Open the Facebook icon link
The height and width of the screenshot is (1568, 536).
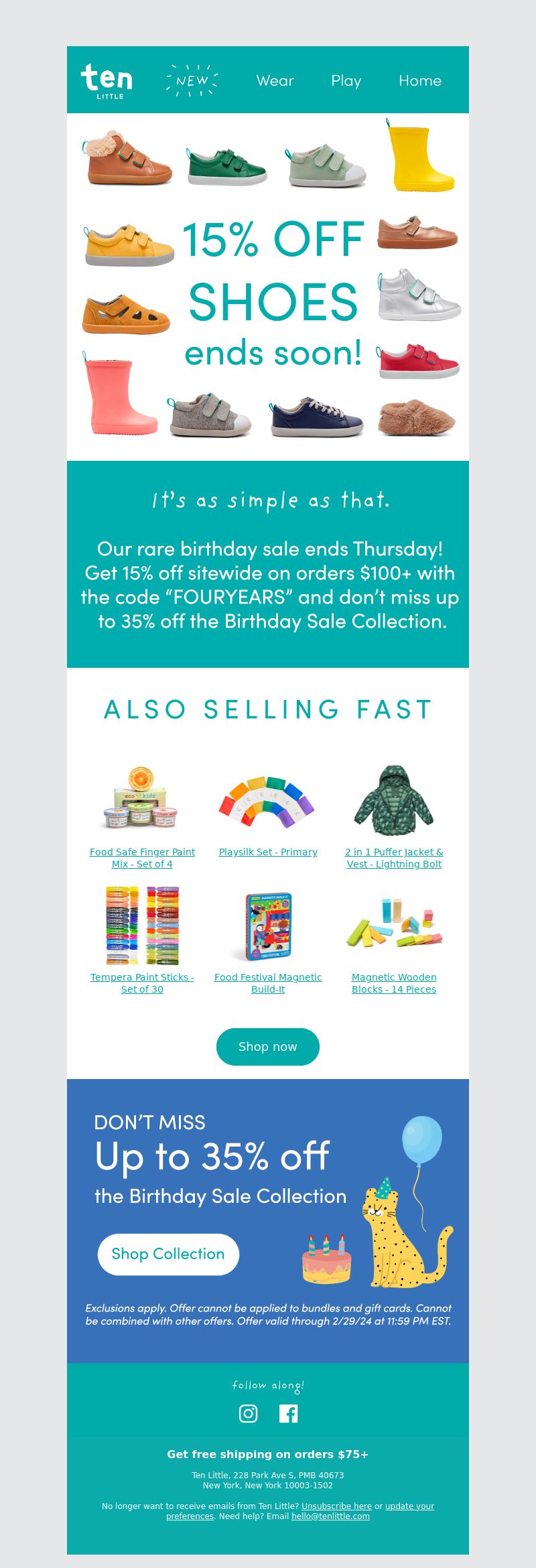click(288, 1413)
